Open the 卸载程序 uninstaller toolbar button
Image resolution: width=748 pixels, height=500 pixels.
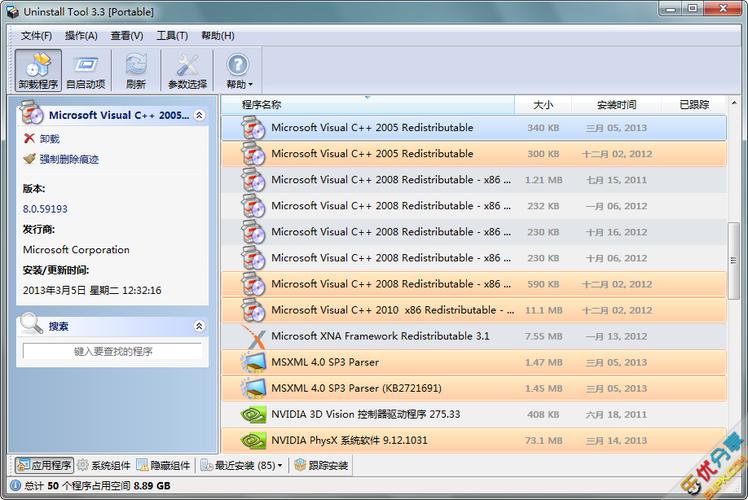click(x=38, y=71)
